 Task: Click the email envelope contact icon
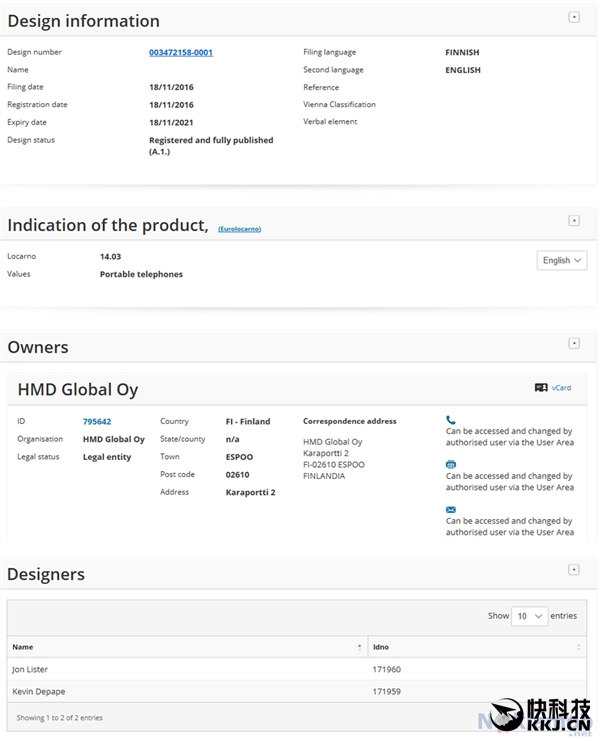(451, 510)
